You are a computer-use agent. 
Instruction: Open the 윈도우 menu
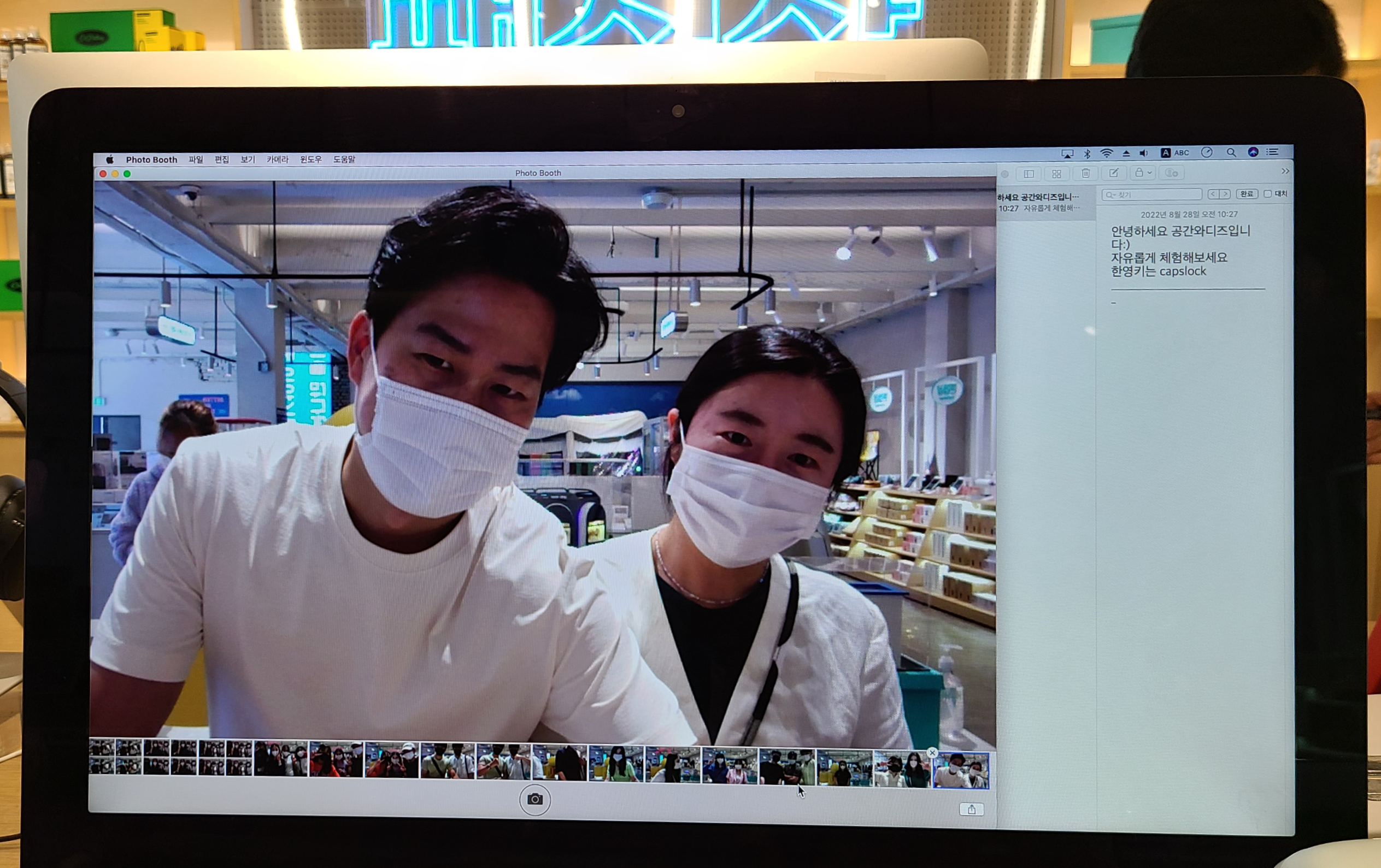tap(310, 160)
